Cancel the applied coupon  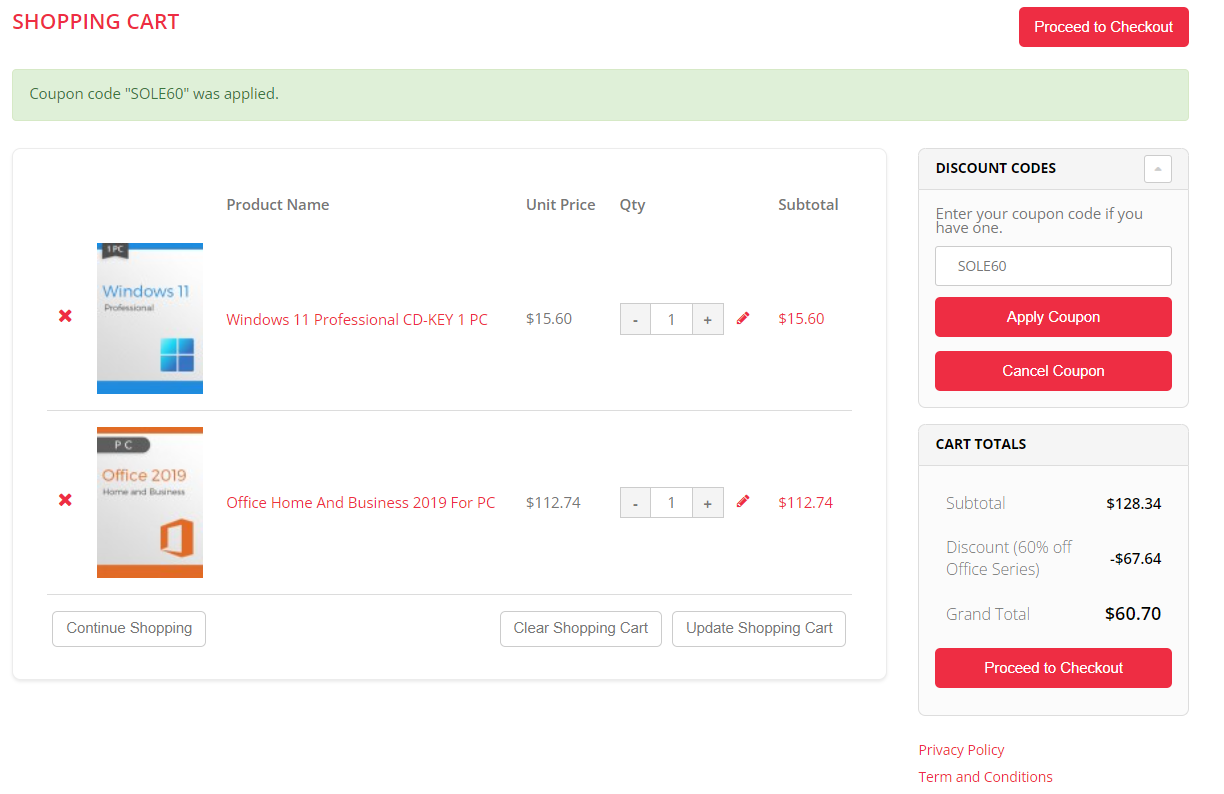[x=1053, y=371]
